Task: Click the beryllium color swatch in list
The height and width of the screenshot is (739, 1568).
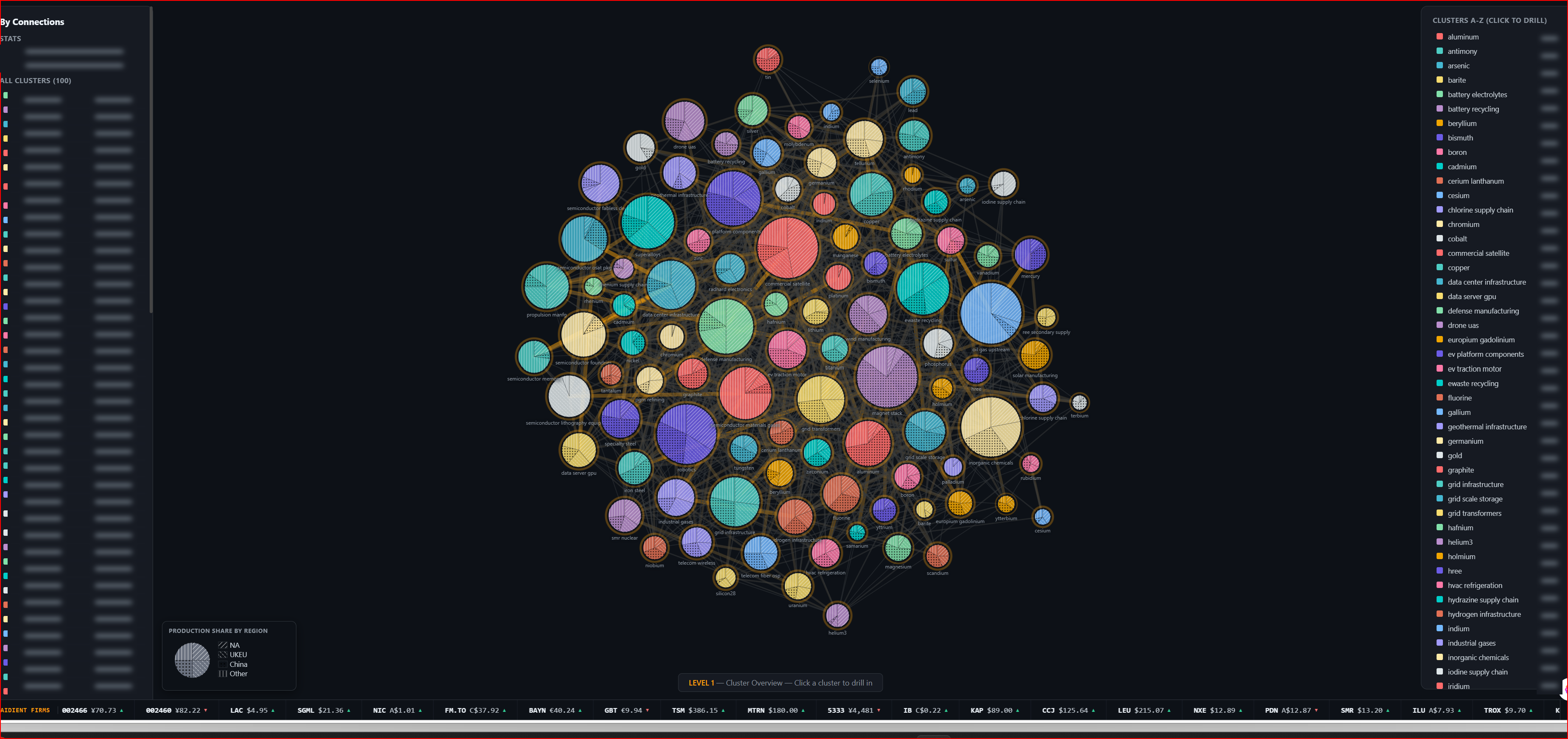Action: coord(1440,123)
